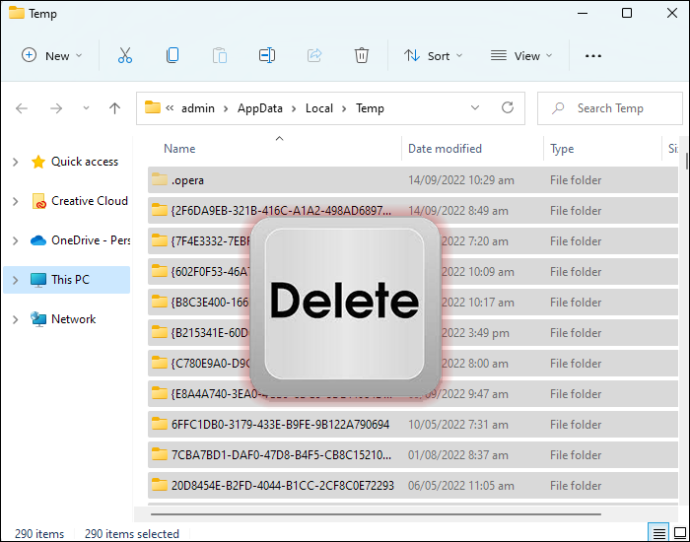Viewport: 690px width, 542px height.
Task: Expand the Quick access tree node
Action: 15,162
